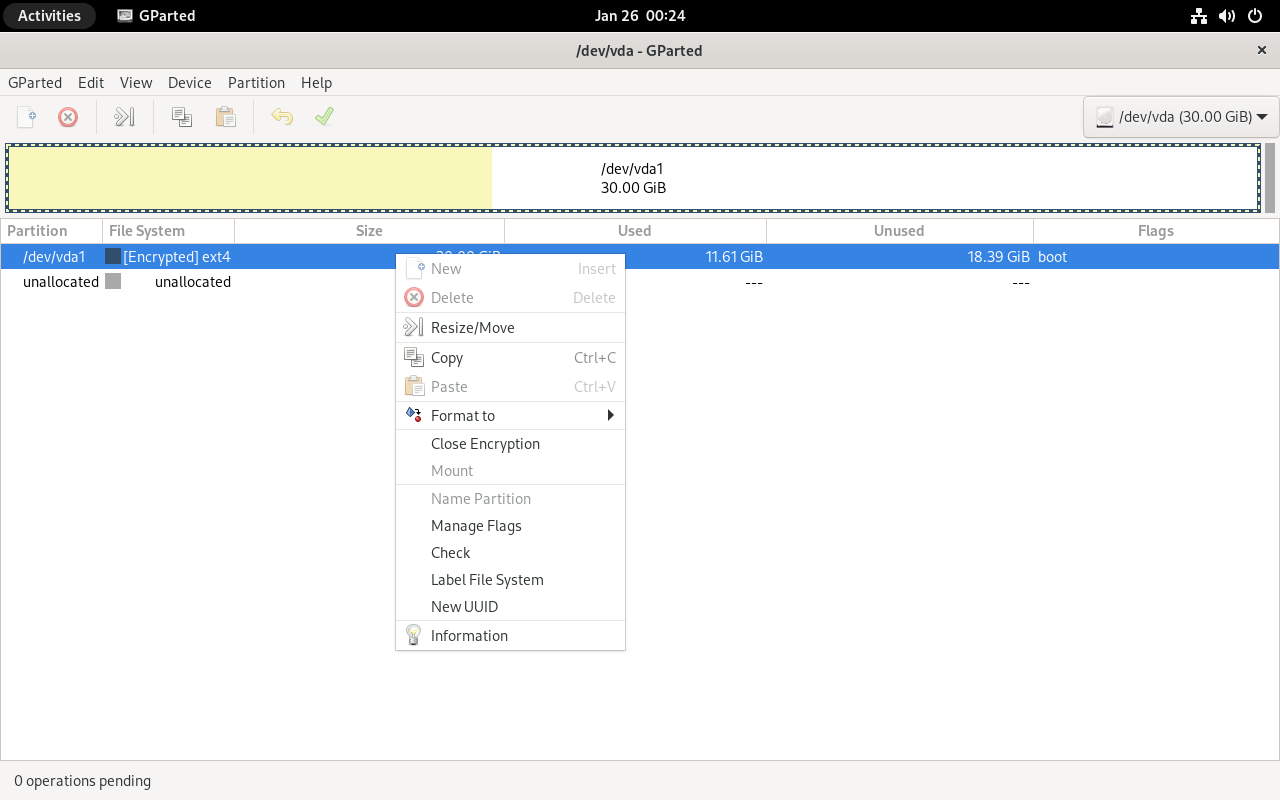Open the sound volume icon in top bar

pyautogui.click(x=1227, y=16)
